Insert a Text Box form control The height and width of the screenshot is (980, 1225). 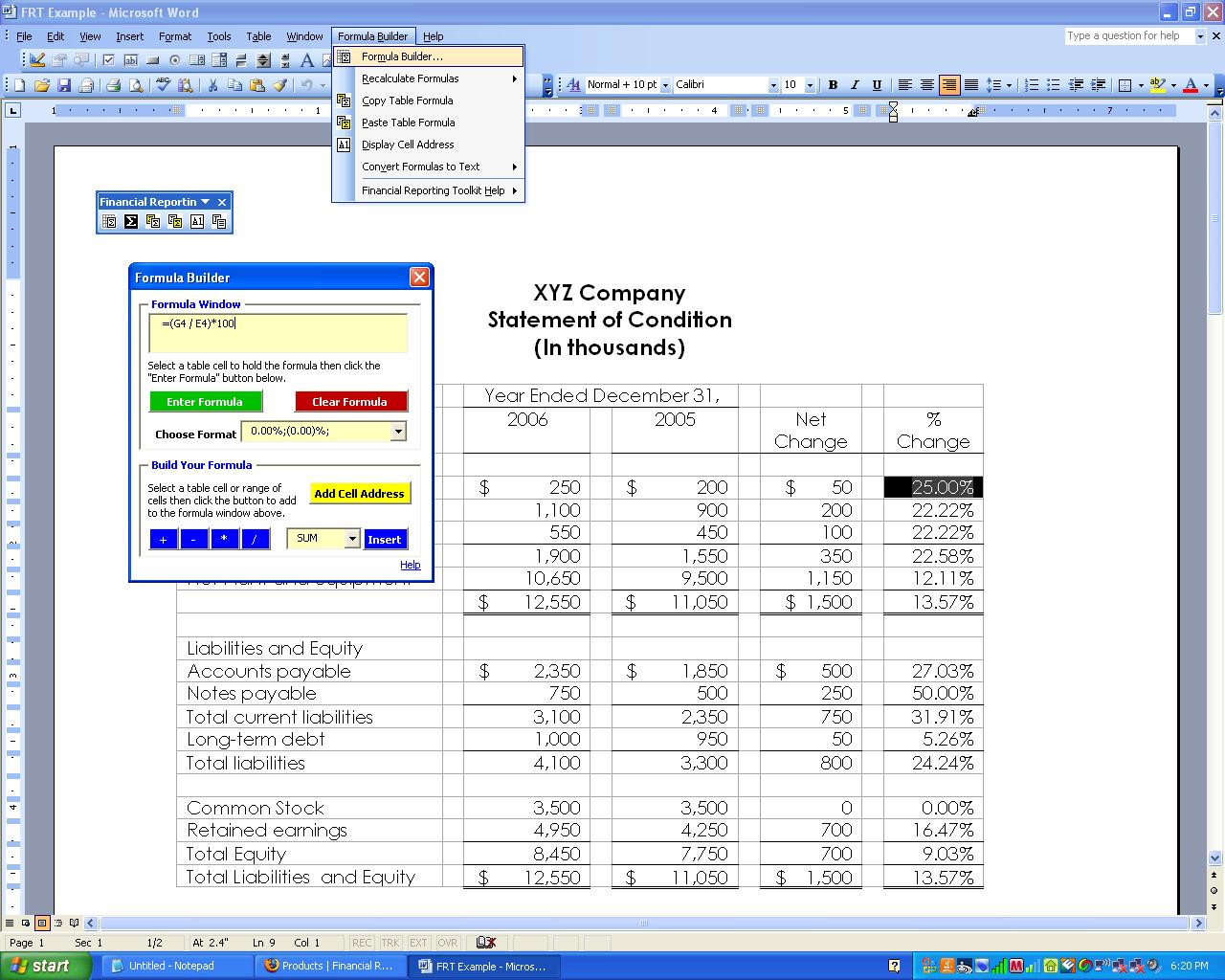click(x=130, y=60)
